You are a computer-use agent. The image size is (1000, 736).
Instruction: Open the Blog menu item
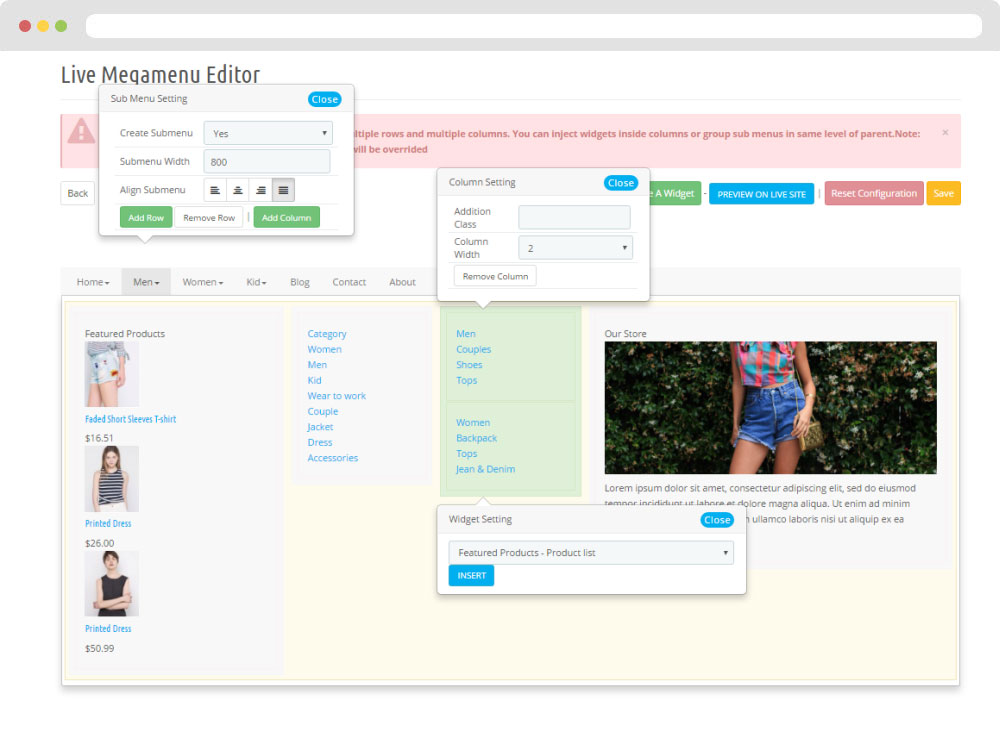pyautogui.click(x=300, y=282)
